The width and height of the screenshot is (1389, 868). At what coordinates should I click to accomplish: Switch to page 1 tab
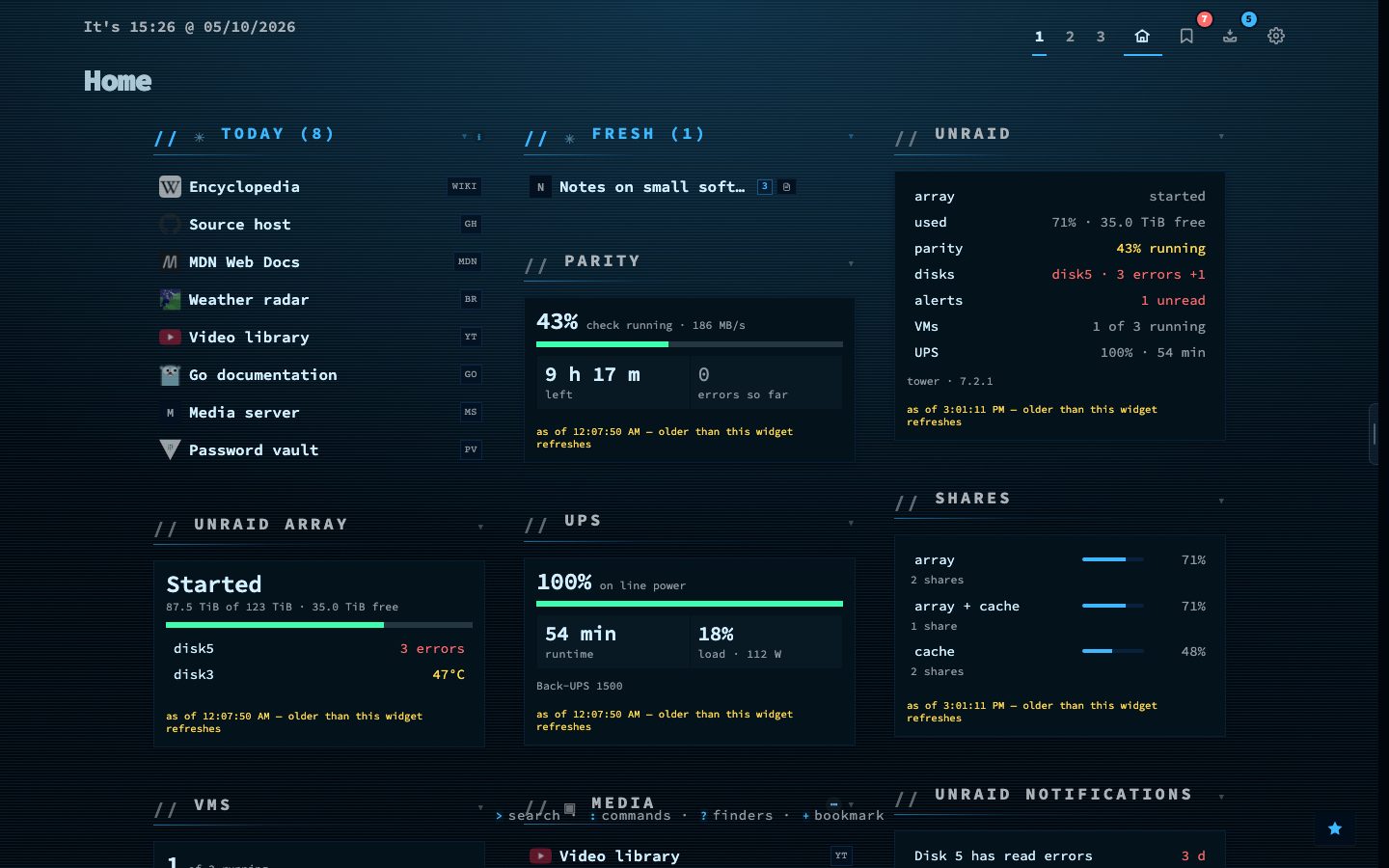point(1039,37)
